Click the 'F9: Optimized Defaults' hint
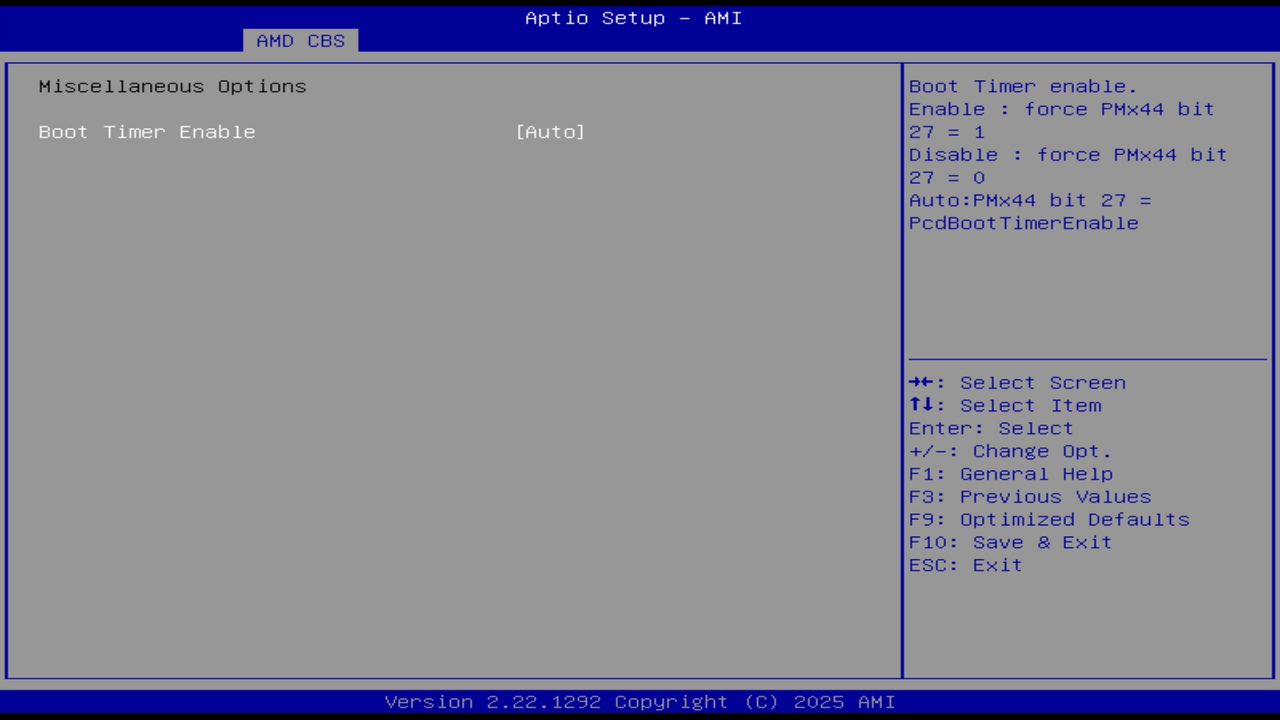 pos(1049,520)
